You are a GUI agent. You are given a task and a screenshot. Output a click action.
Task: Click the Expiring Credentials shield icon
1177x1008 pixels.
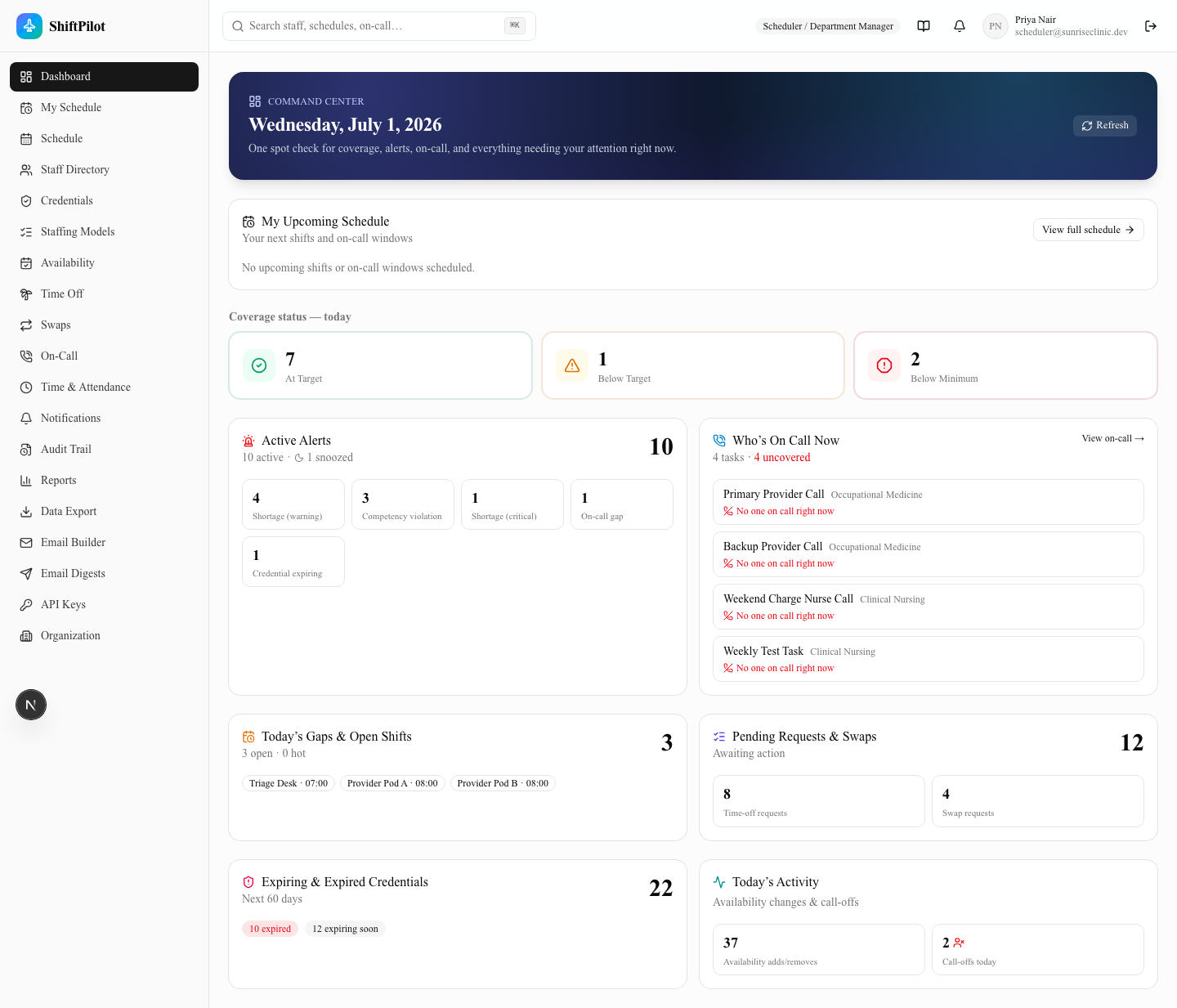248,882
